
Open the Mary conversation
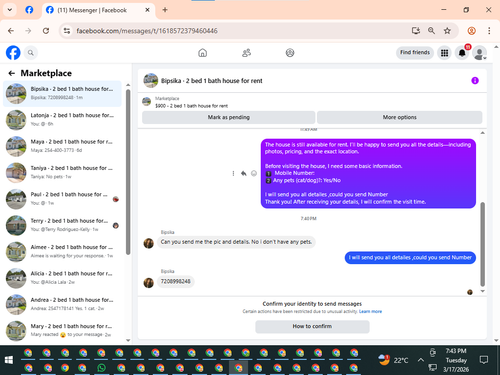coord(62,330)
